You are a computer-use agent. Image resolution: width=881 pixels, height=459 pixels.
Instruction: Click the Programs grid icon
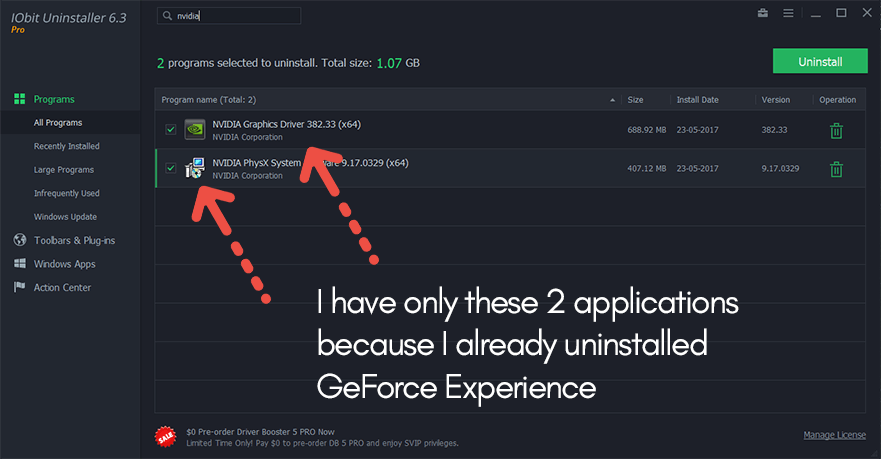tap(20, 99)
